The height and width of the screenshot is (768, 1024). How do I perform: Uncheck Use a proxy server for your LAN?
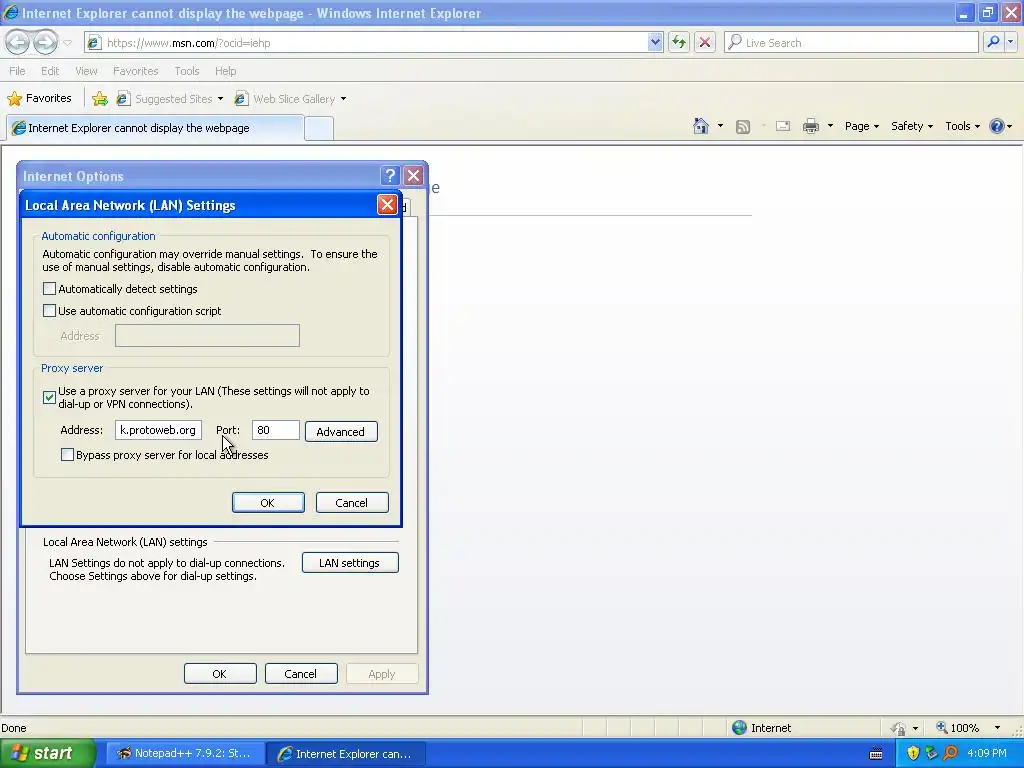[x=49, y=397]
